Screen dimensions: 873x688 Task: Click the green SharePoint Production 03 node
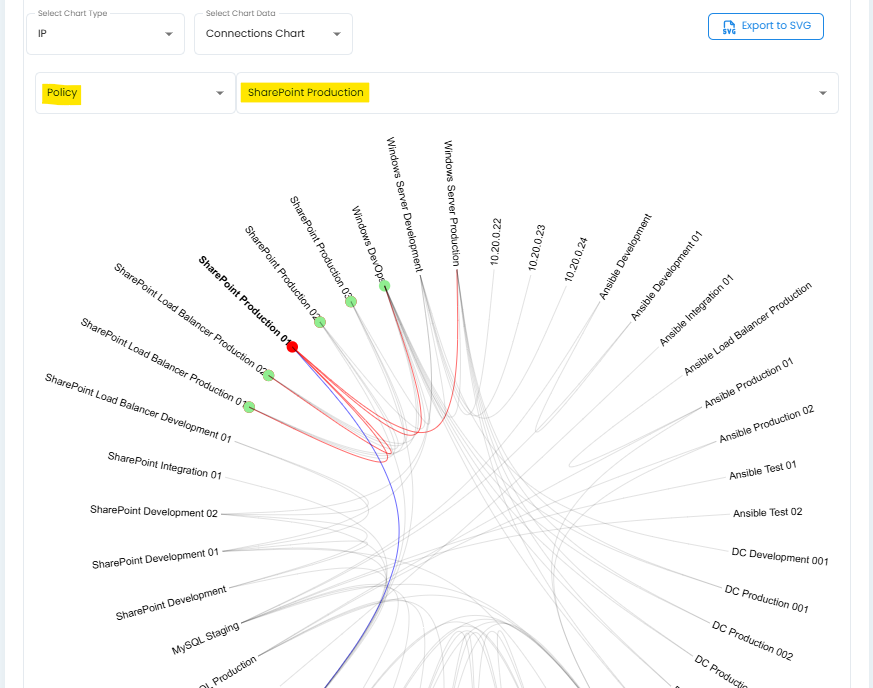[351, 302]
